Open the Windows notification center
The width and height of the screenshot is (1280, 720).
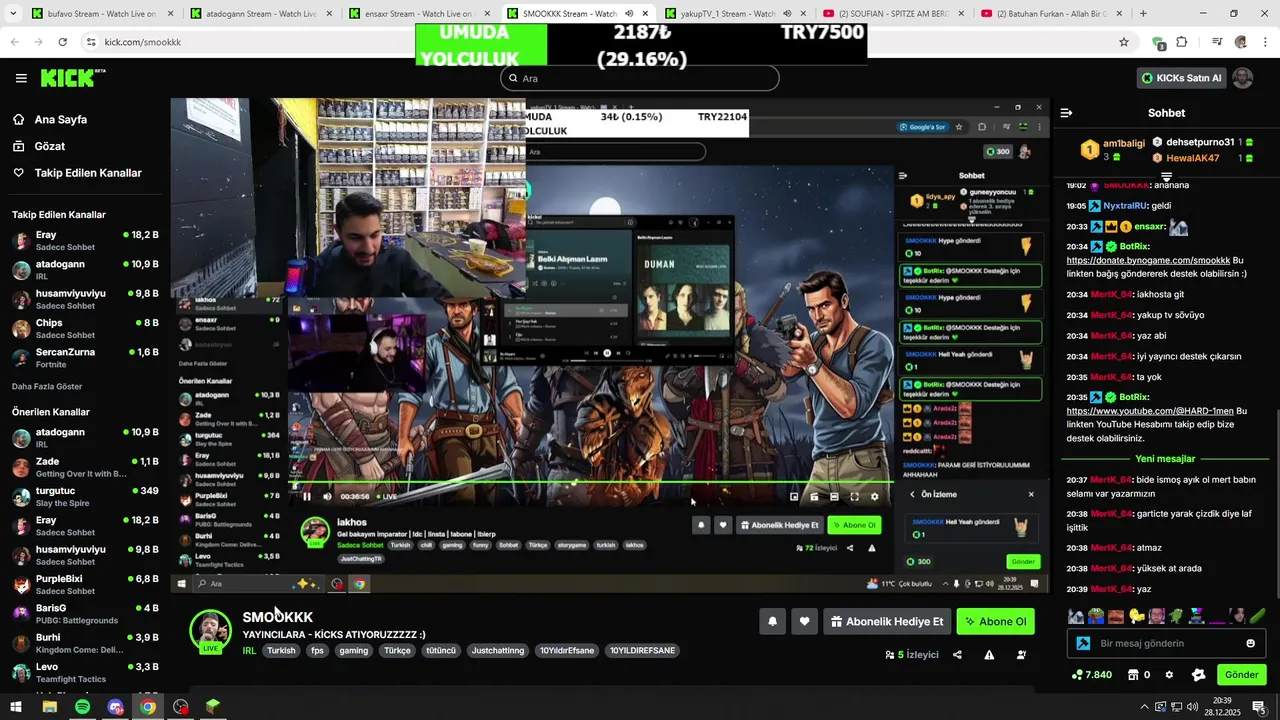[1259, 707]
